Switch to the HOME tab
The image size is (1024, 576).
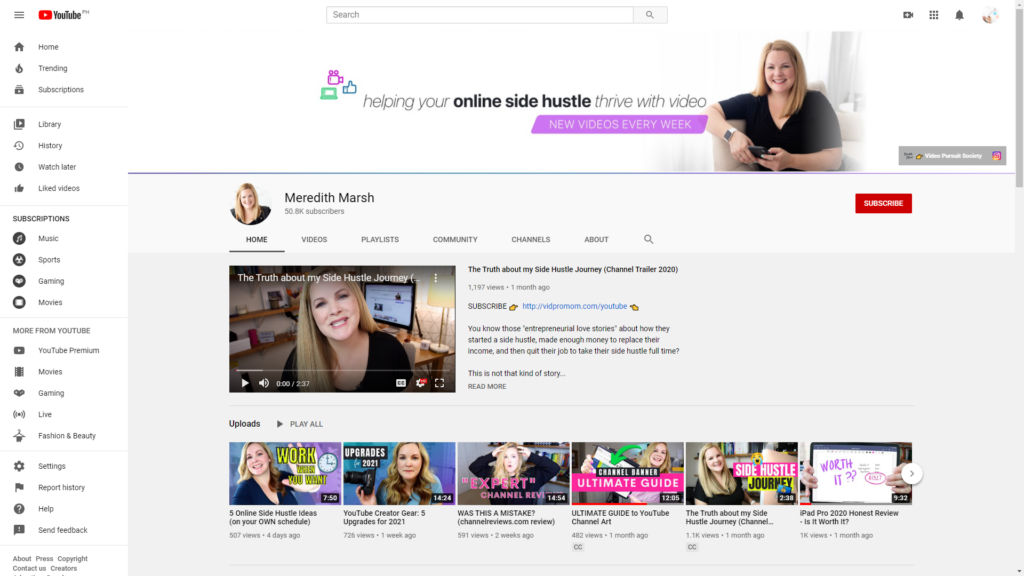point(257,240)
